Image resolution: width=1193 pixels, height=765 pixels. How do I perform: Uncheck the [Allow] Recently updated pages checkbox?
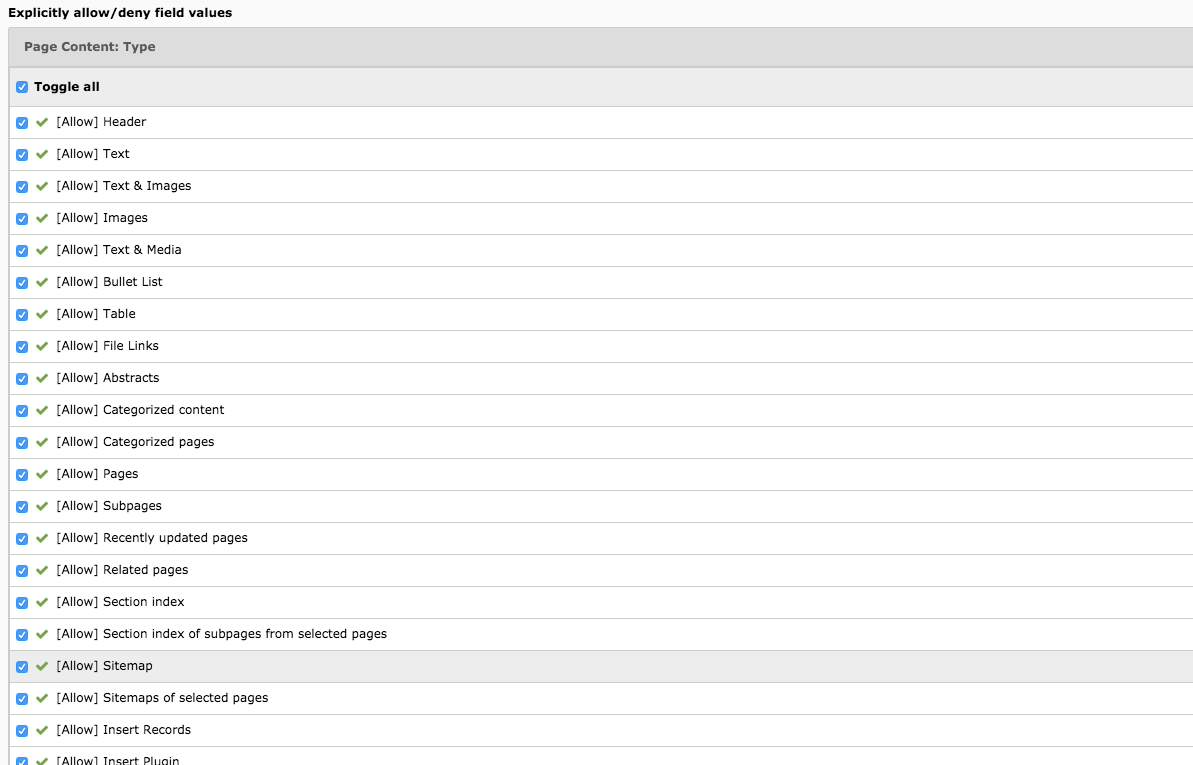[22, 538]
